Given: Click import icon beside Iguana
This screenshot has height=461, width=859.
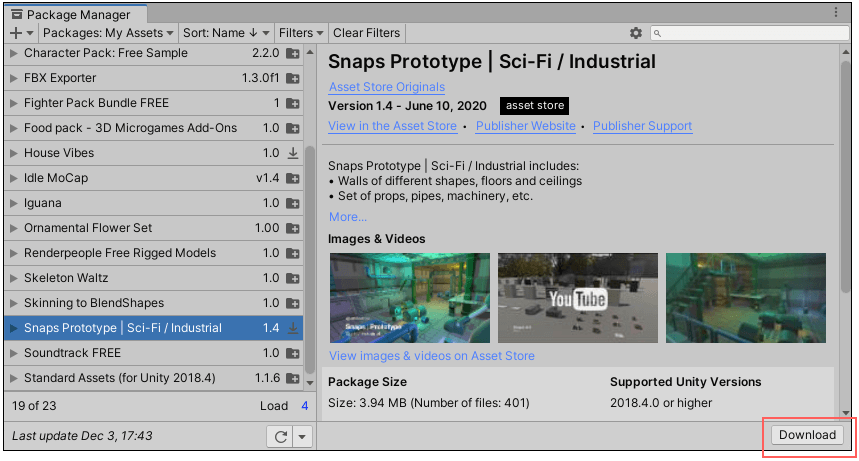Looking at the screenshot, I should tap(293, 203).
